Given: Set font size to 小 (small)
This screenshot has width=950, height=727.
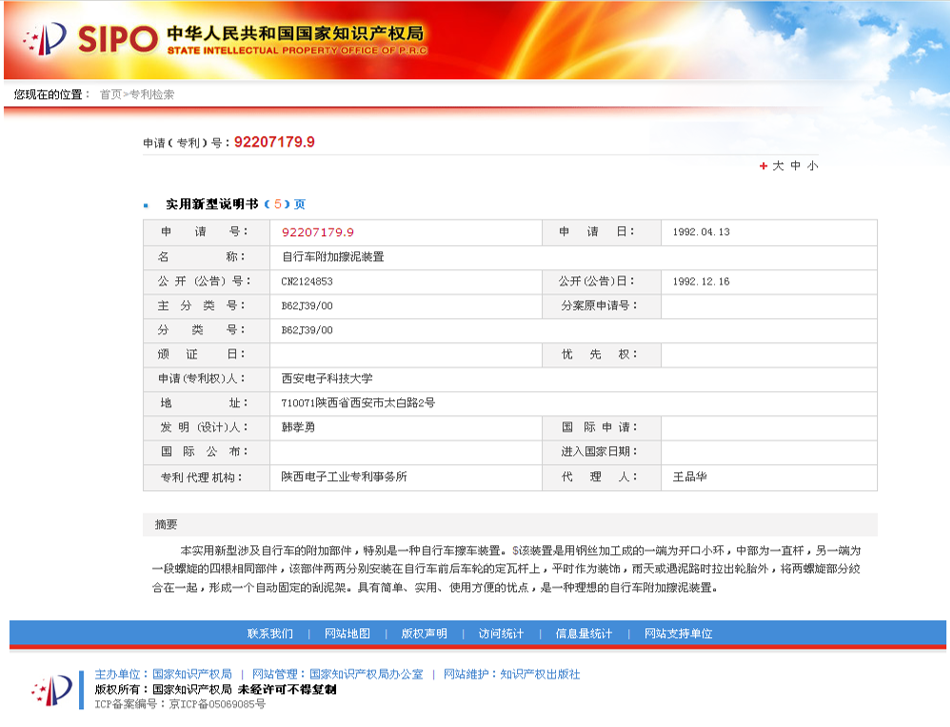Looking at the screenshot, I should click(x=813, y=166).
